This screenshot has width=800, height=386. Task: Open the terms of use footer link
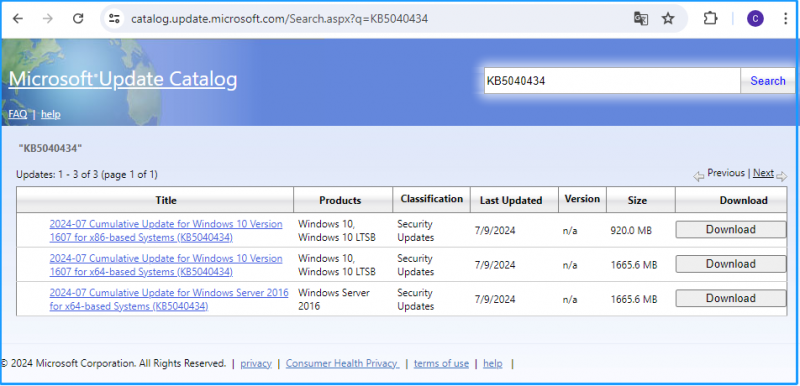pyautogui.click(x=441, y=364)
